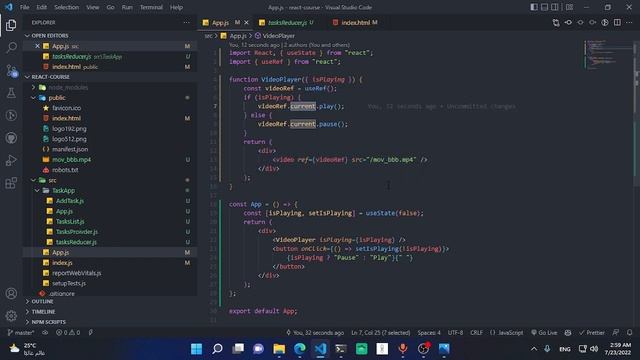640x360 pixels.
Task: Open the Explorer view in activity bar
Action: click(11, 25)
